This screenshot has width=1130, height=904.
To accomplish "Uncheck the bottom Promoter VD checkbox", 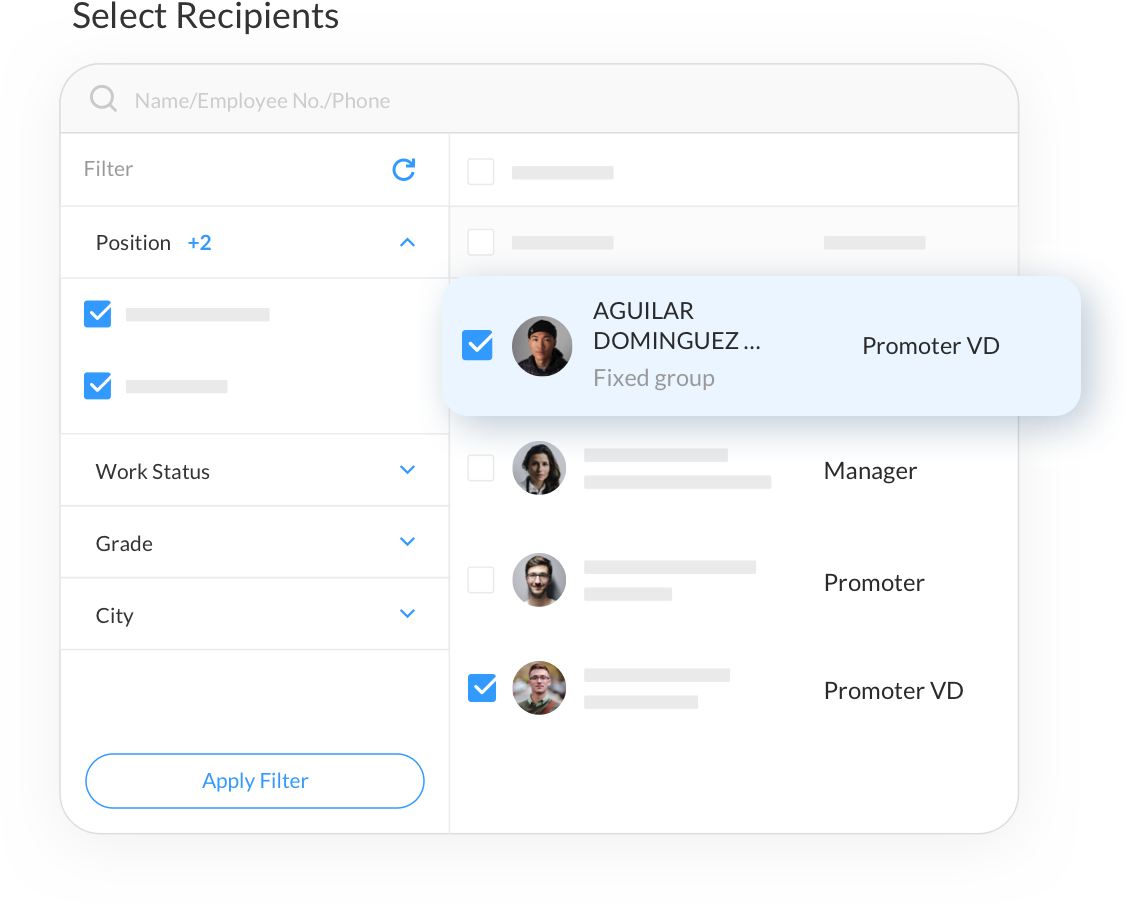I will (482, 688).
